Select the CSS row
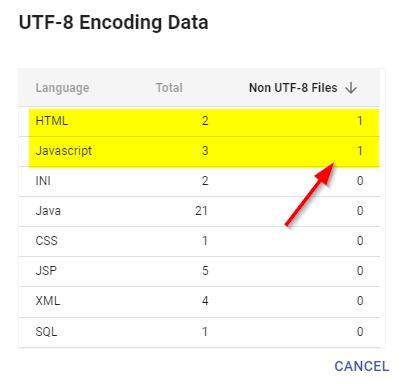The image size is (401, 384). 199,241
